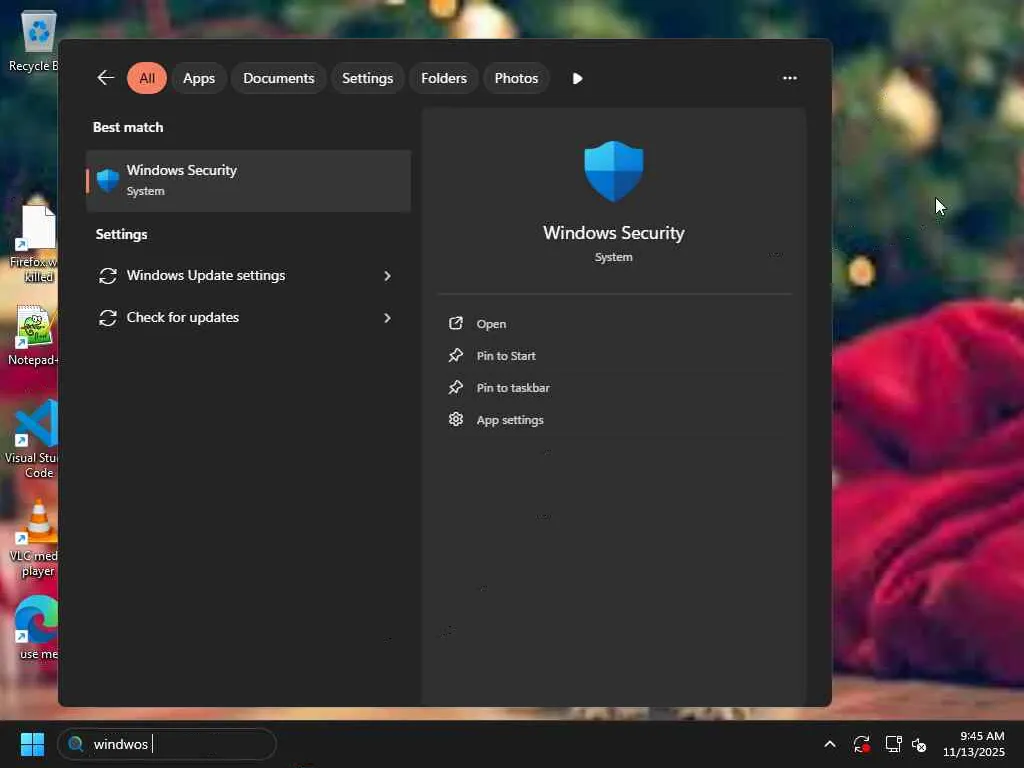
Task: Click the Windows Update tray icon
Action: [x=861, y=744]
